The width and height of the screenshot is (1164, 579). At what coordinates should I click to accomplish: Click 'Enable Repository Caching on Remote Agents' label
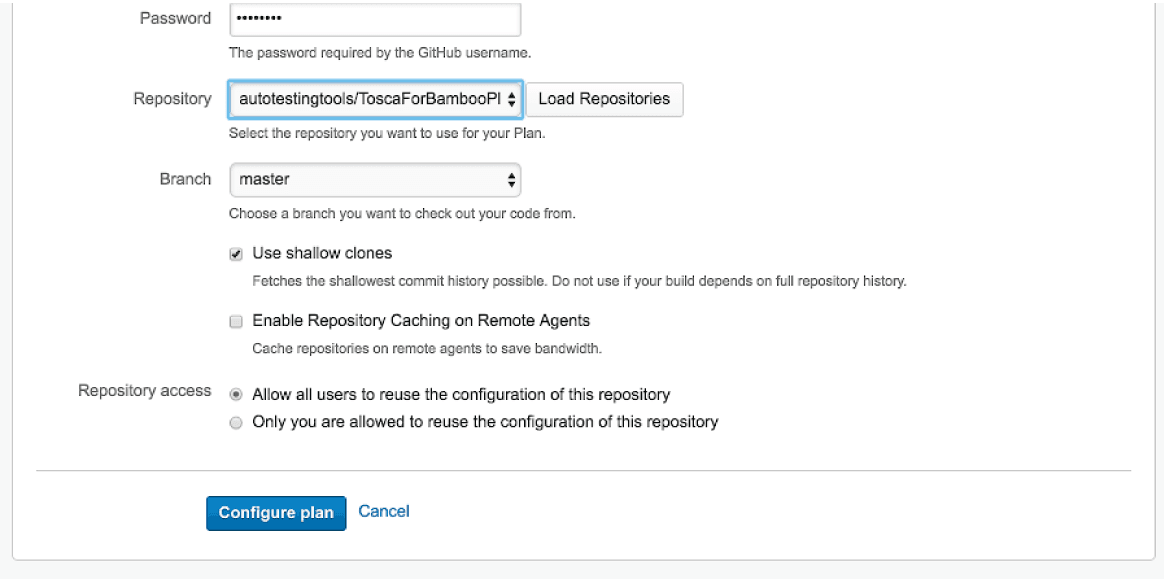pos(421,321)
